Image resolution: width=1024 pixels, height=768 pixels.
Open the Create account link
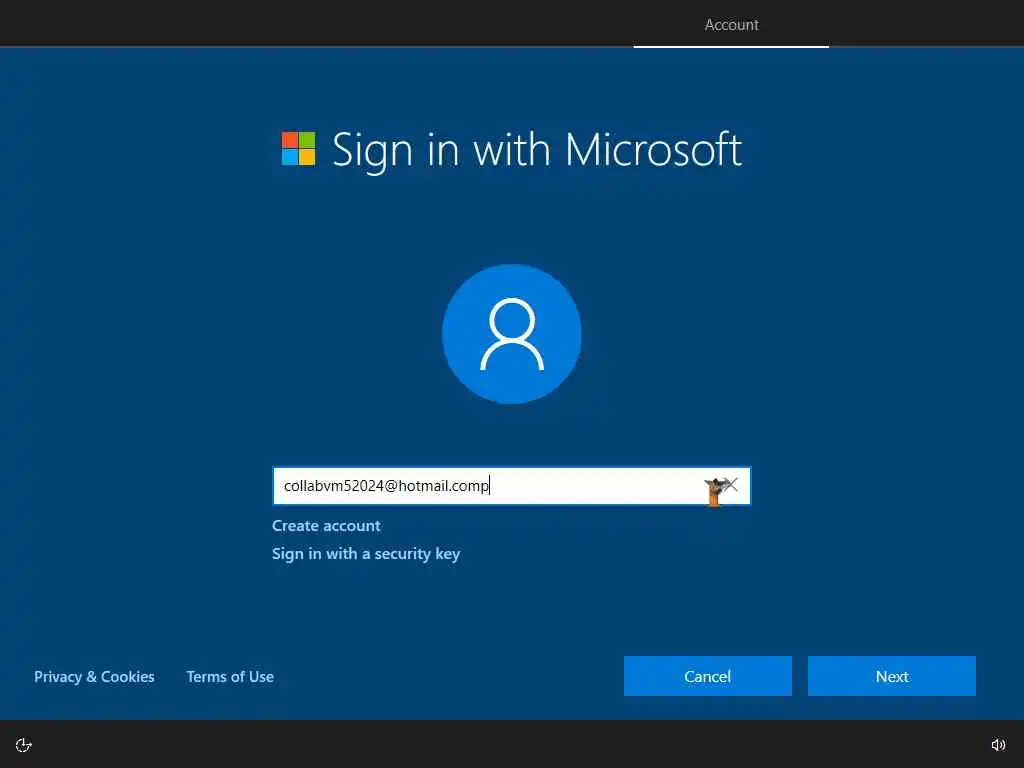tap(326, 526)
